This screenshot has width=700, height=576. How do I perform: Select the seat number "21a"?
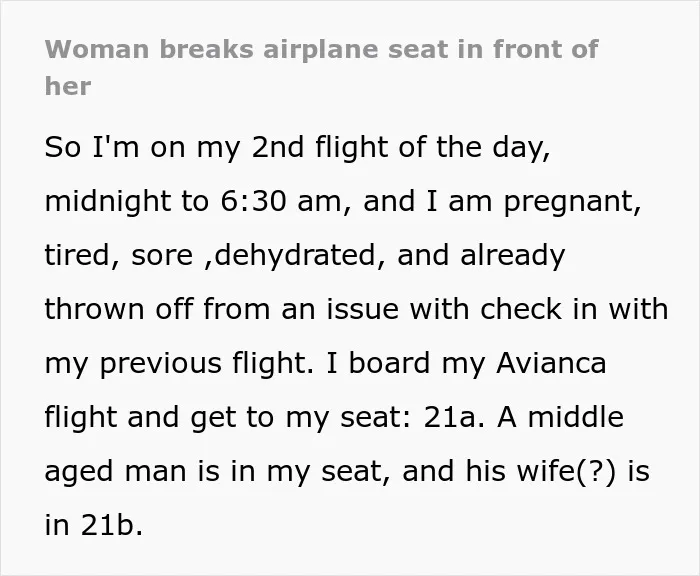point(449,417)
